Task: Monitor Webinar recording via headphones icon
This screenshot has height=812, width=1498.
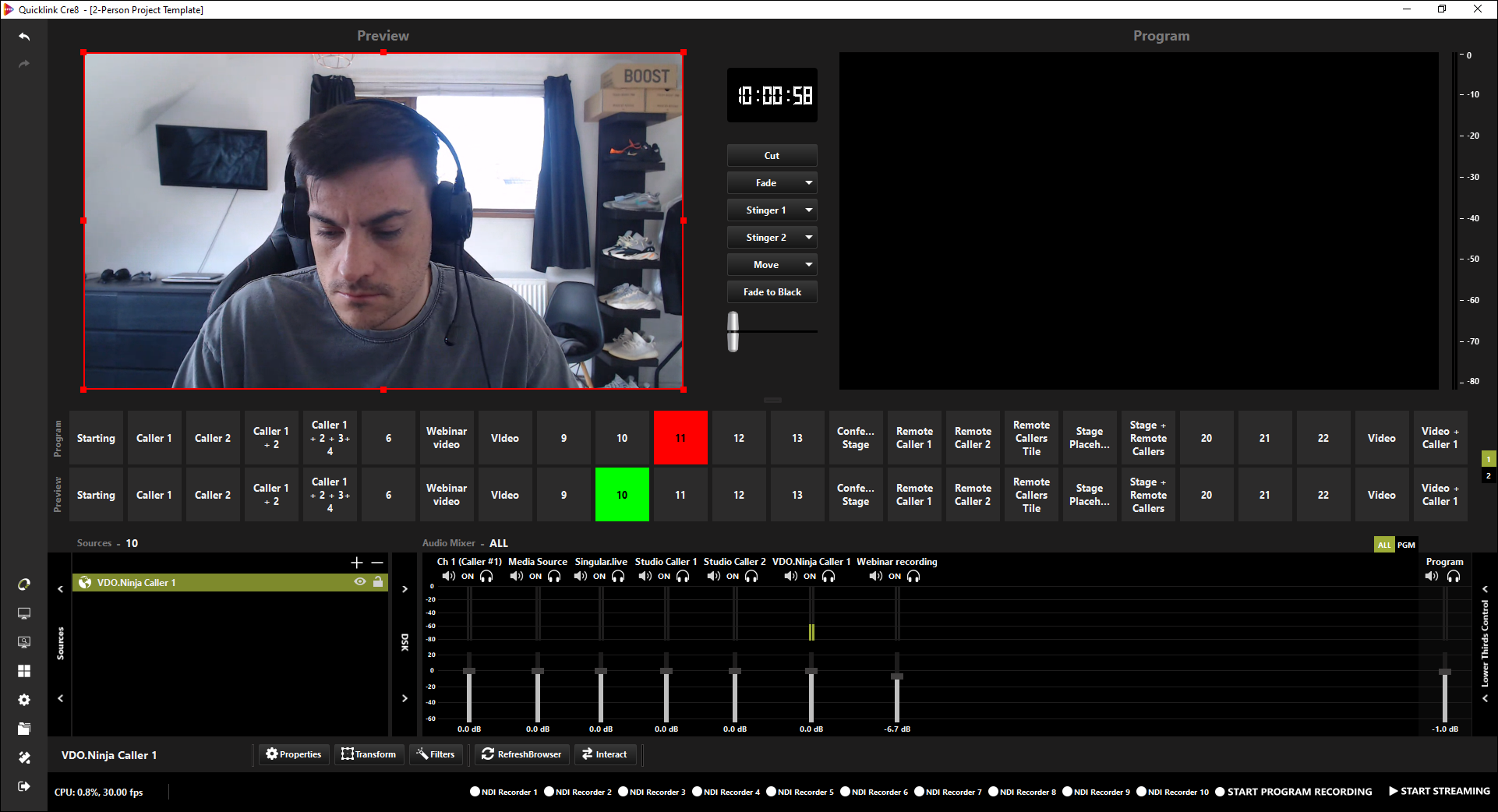Action: click(x=913, y=577)
